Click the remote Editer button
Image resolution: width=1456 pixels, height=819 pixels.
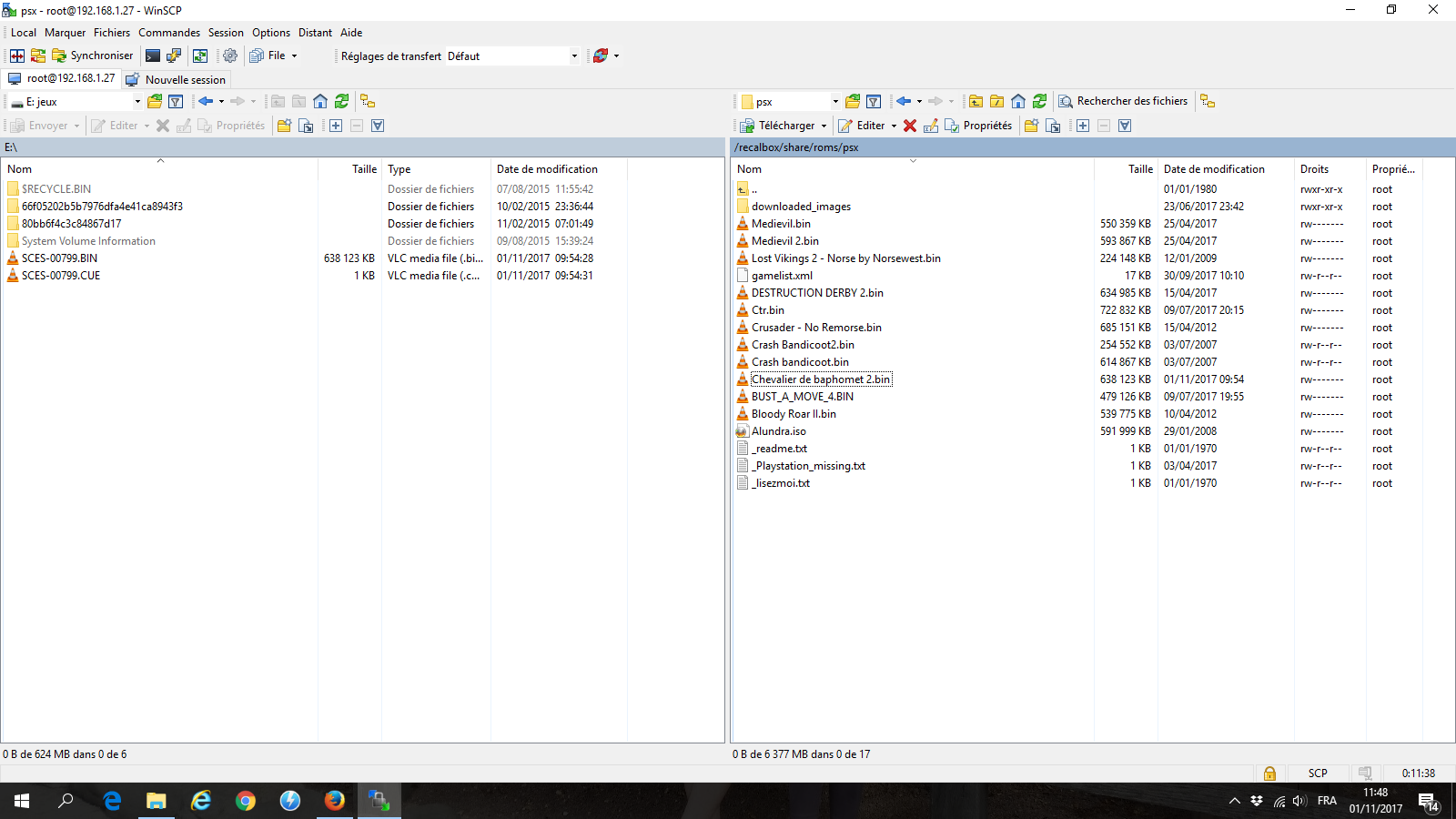(x=862, y=126)
